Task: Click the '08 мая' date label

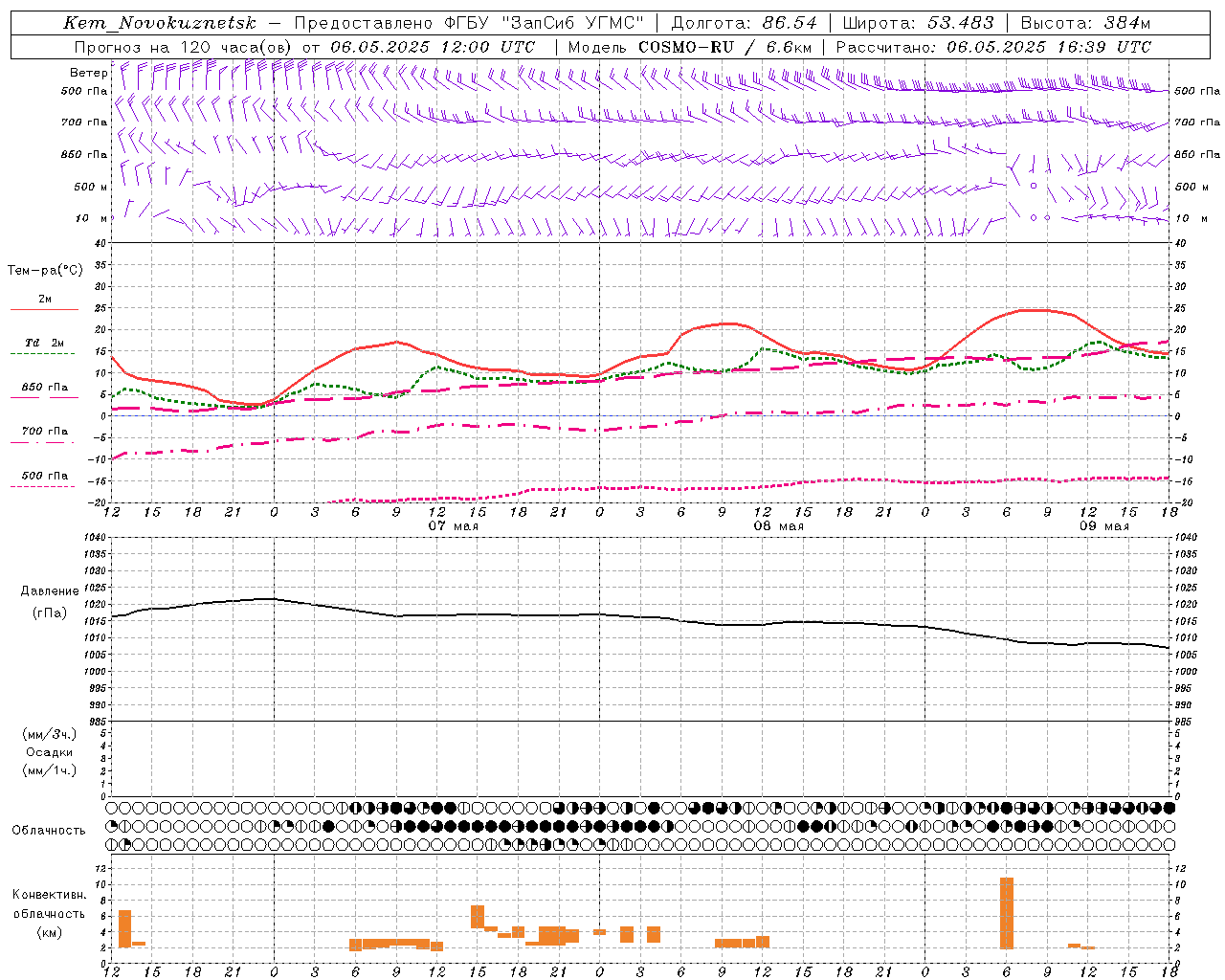Action: click(x=778, y=526)
